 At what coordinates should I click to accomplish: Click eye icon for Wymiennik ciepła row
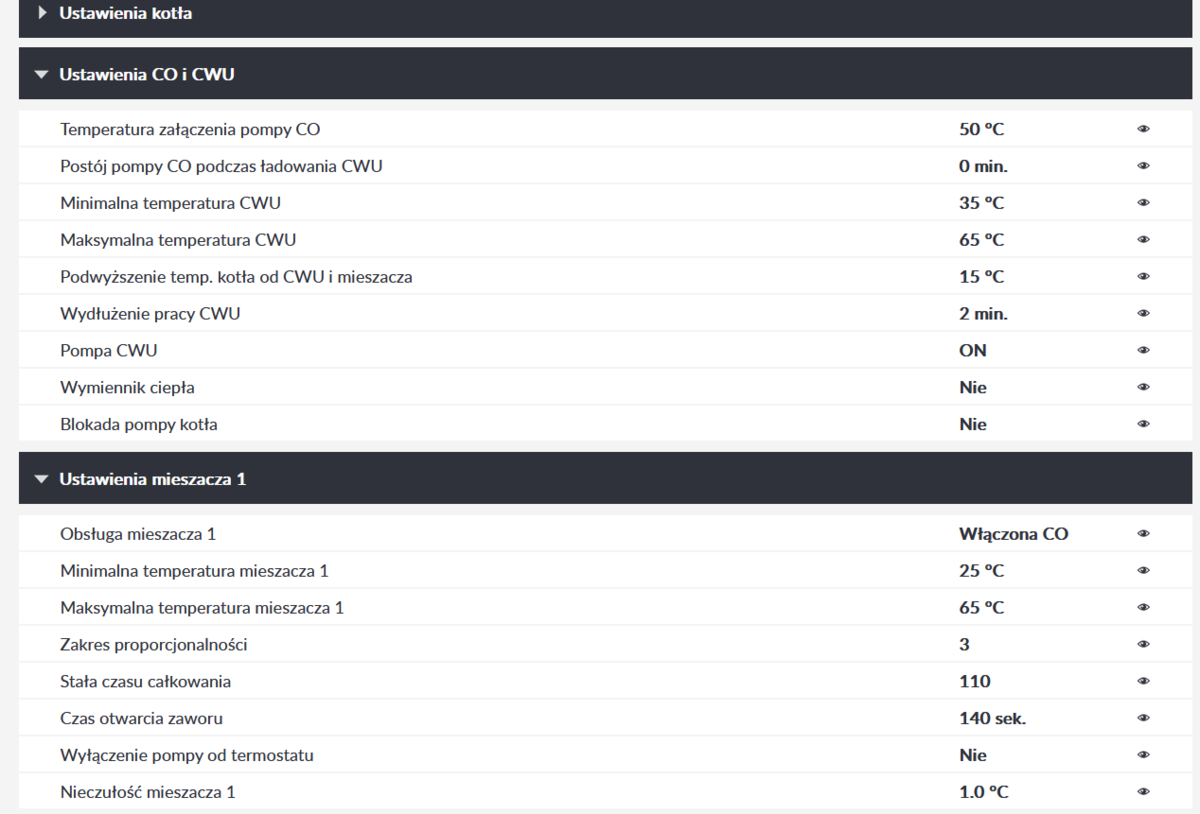(1143, 388)
